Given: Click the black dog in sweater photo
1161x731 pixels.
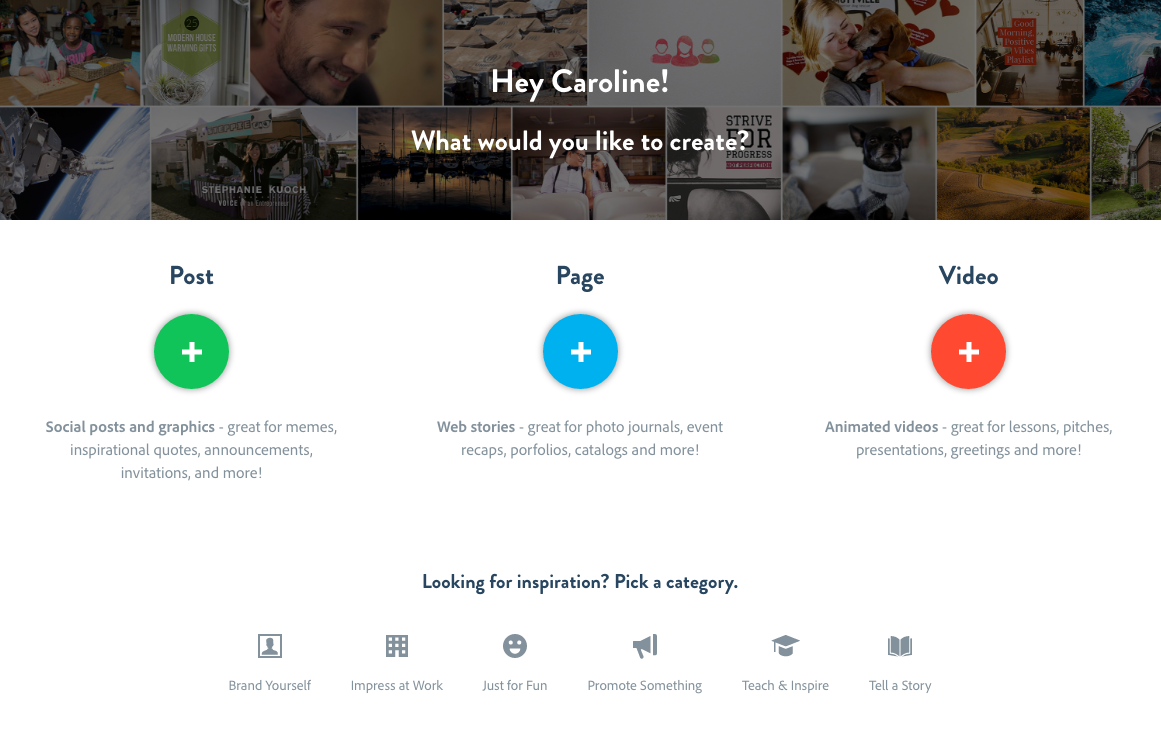Looking at the screenshot, I should pyautogui.click(x=859, y=164).
